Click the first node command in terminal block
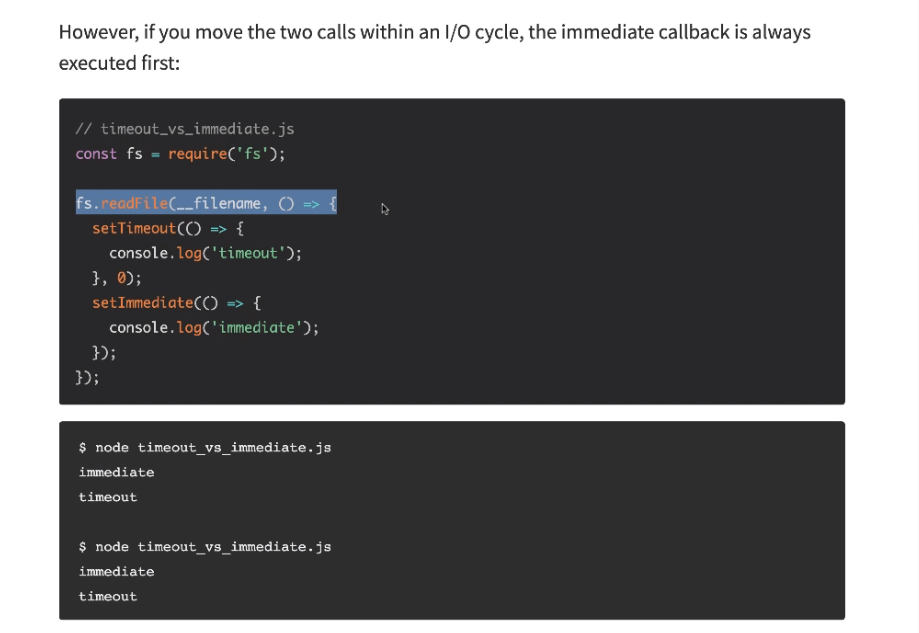 pos(205,447)
